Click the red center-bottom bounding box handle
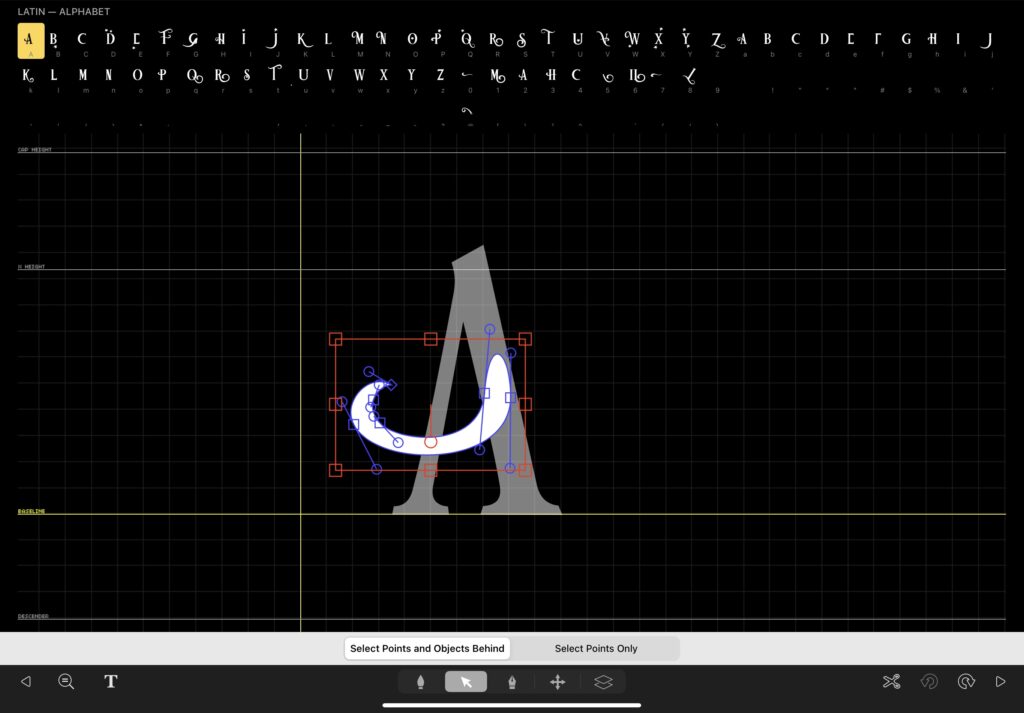The width and height of the screenshot is (1024, 713). click(431, 470)
